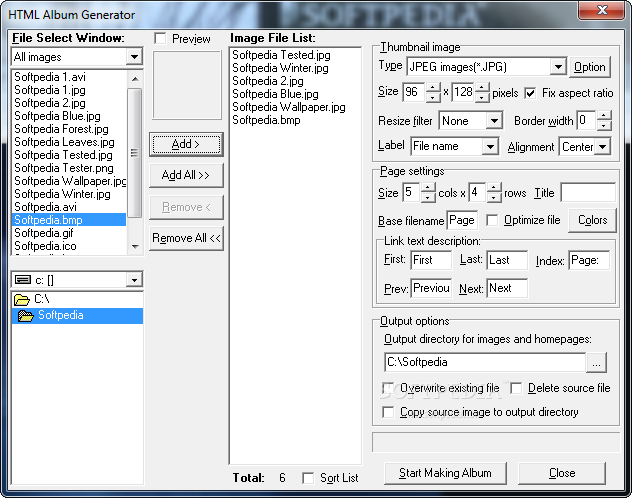Select Softpedia Leaves.jpg in file window
Viewport: 632px width, 498px height.
coord(64,142)
